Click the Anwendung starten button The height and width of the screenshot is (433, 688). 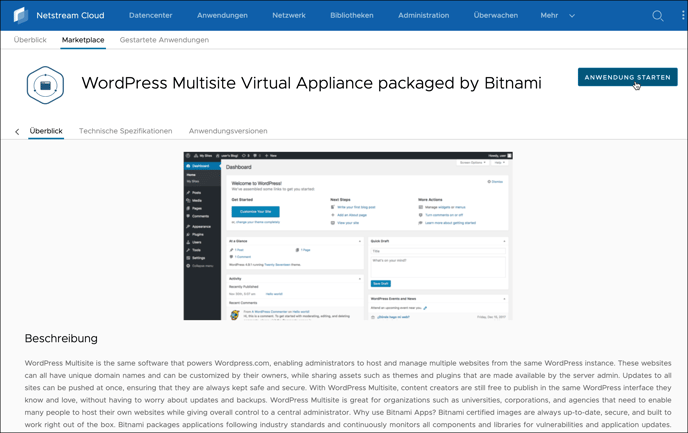coord(627,77)
